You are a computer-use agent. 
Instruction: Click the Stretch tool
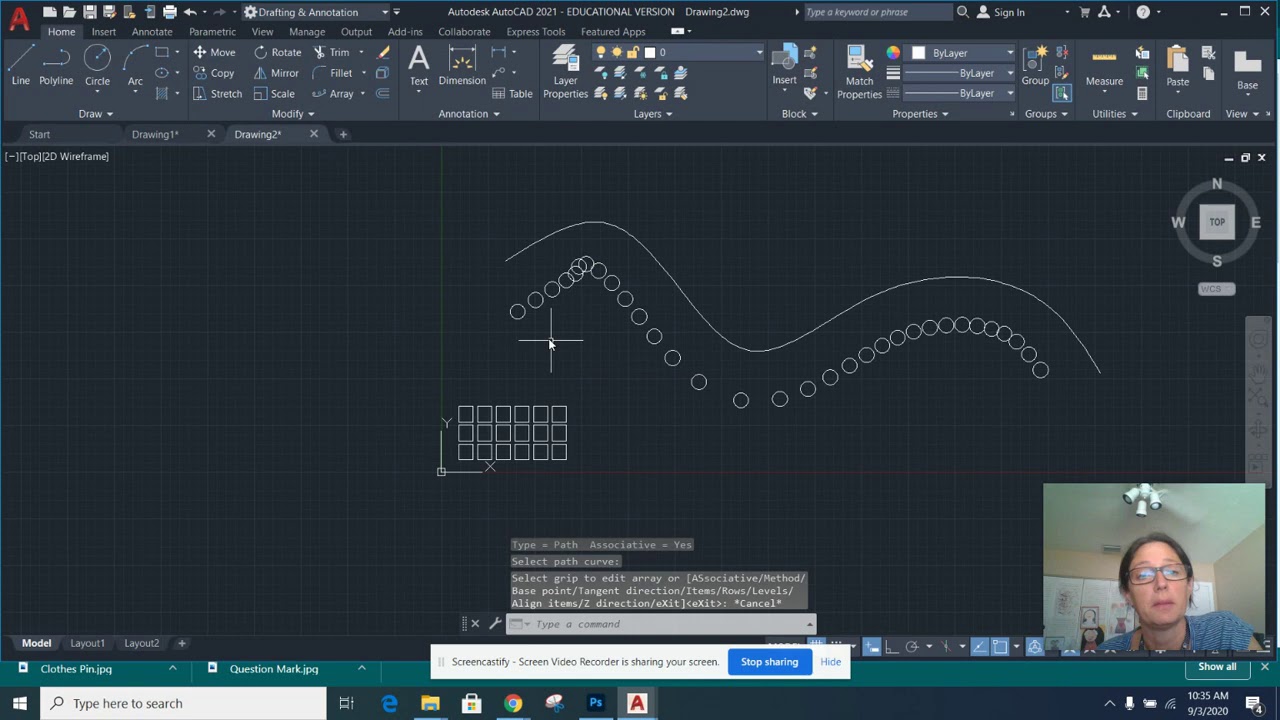click(x=217, y=94)
